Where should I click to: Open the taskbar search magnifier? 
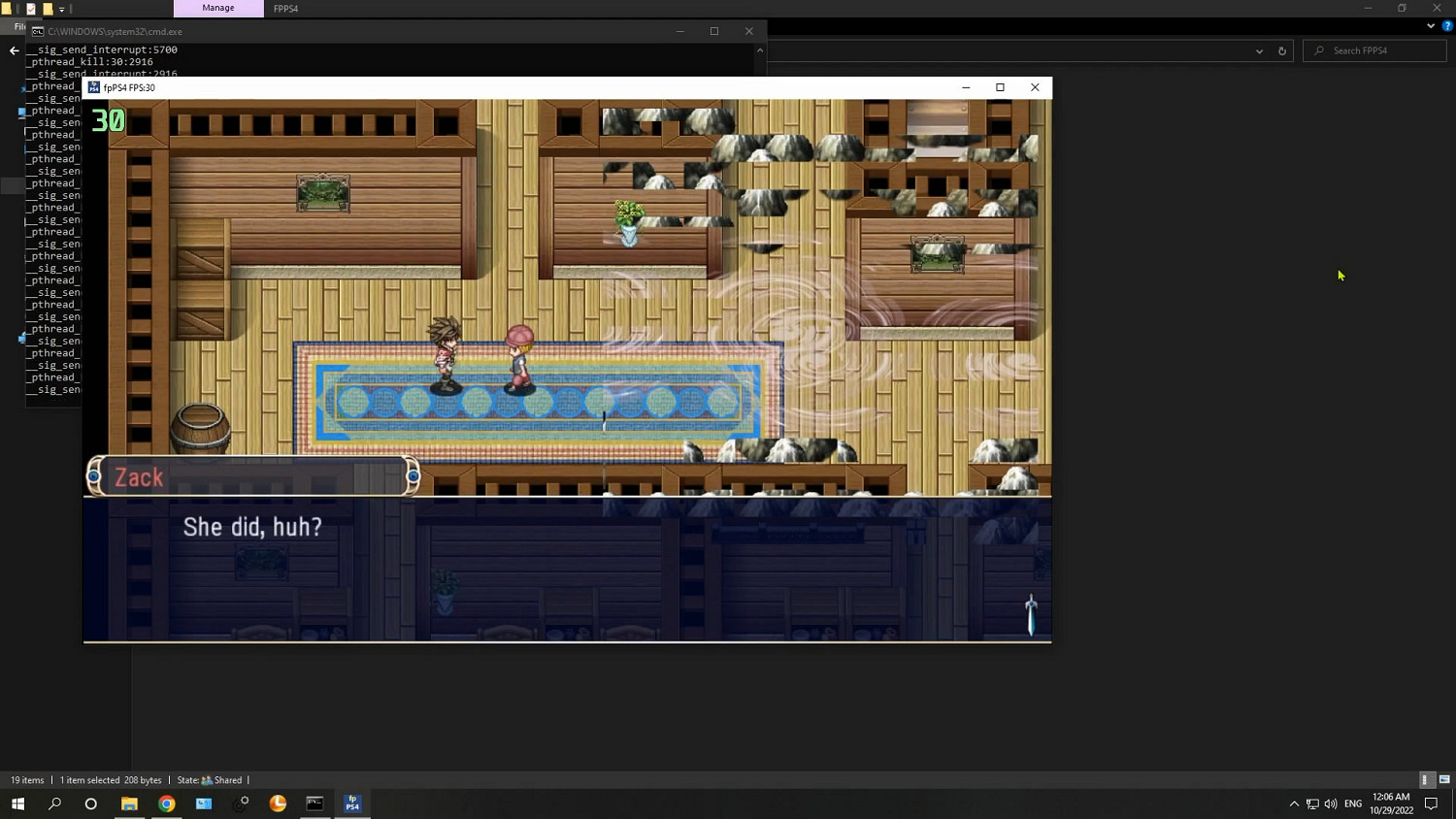(x=54, y=803)
